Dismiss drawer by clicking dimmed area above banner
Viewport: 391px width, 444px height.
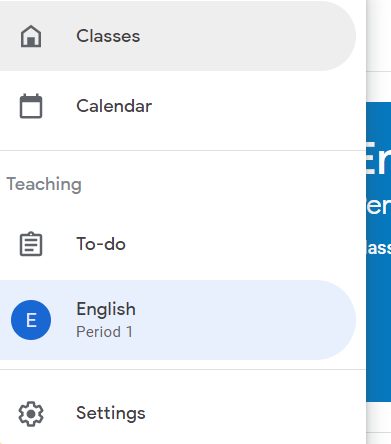click(x=379, y=35)
